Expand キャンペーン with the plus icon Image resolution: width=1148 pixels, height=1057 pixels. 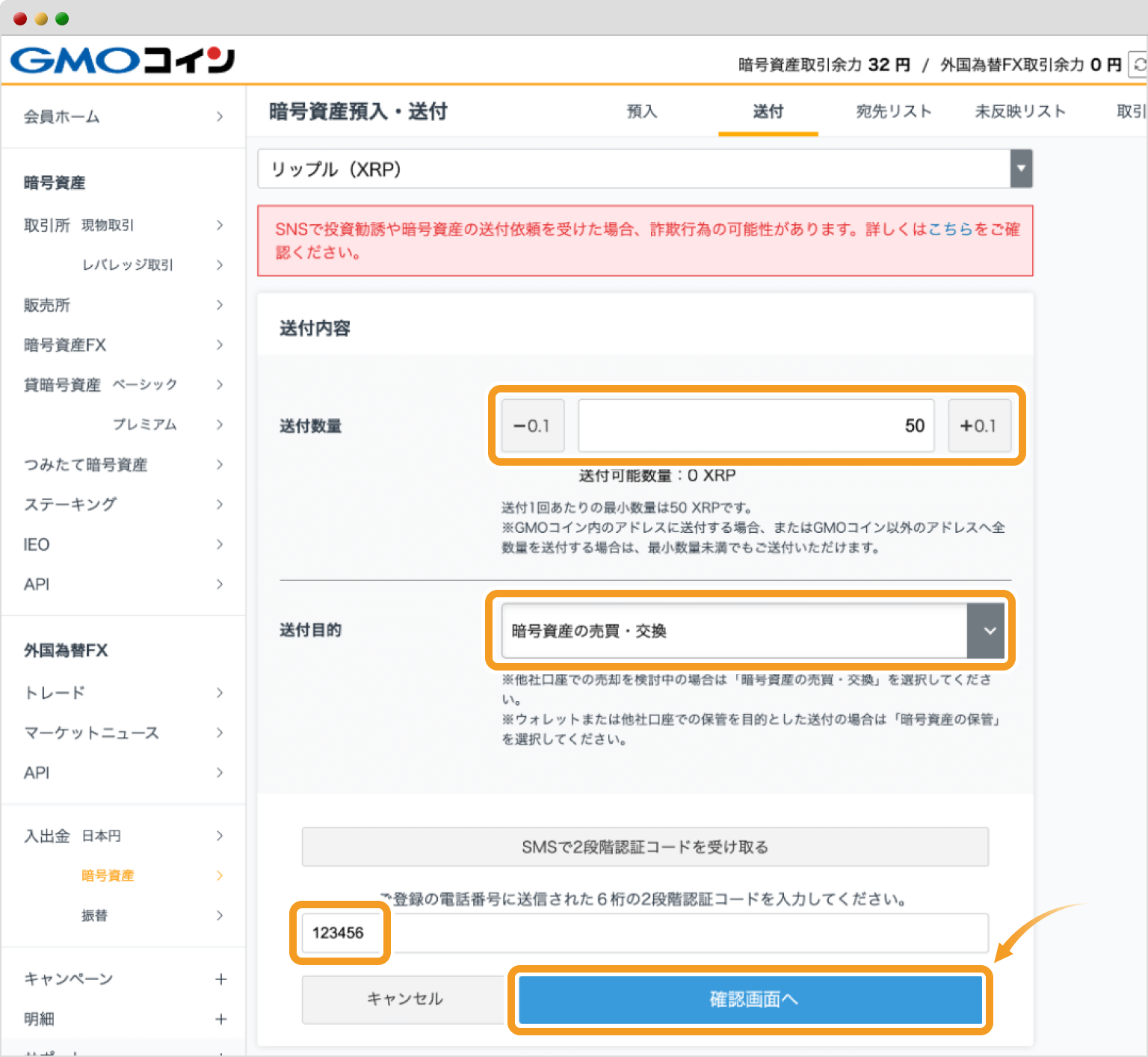[x=220, y=979]
